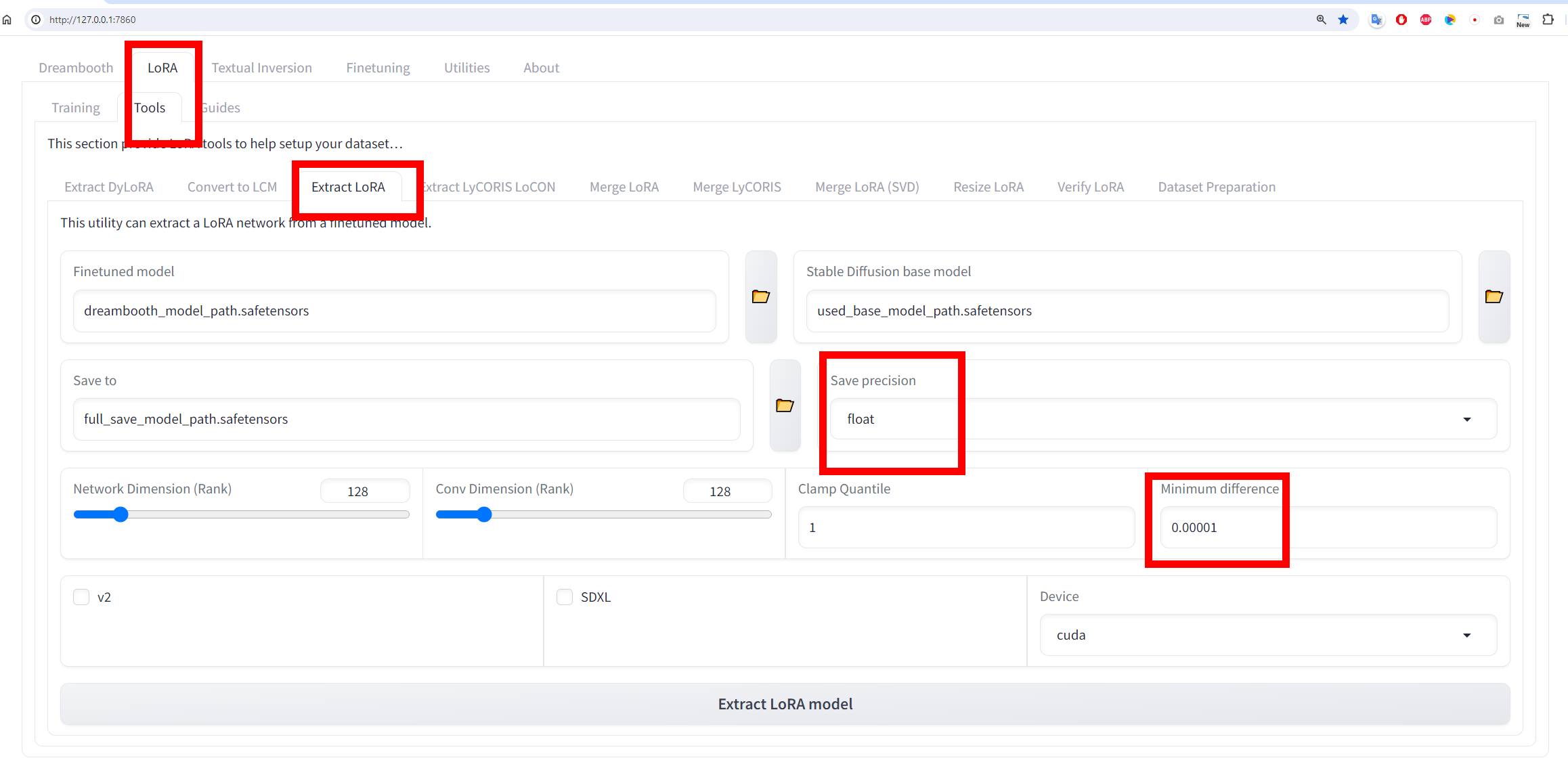
Task: Select the Resize LoRA tab
Action: pyautogui.click(x=988, y=187)
